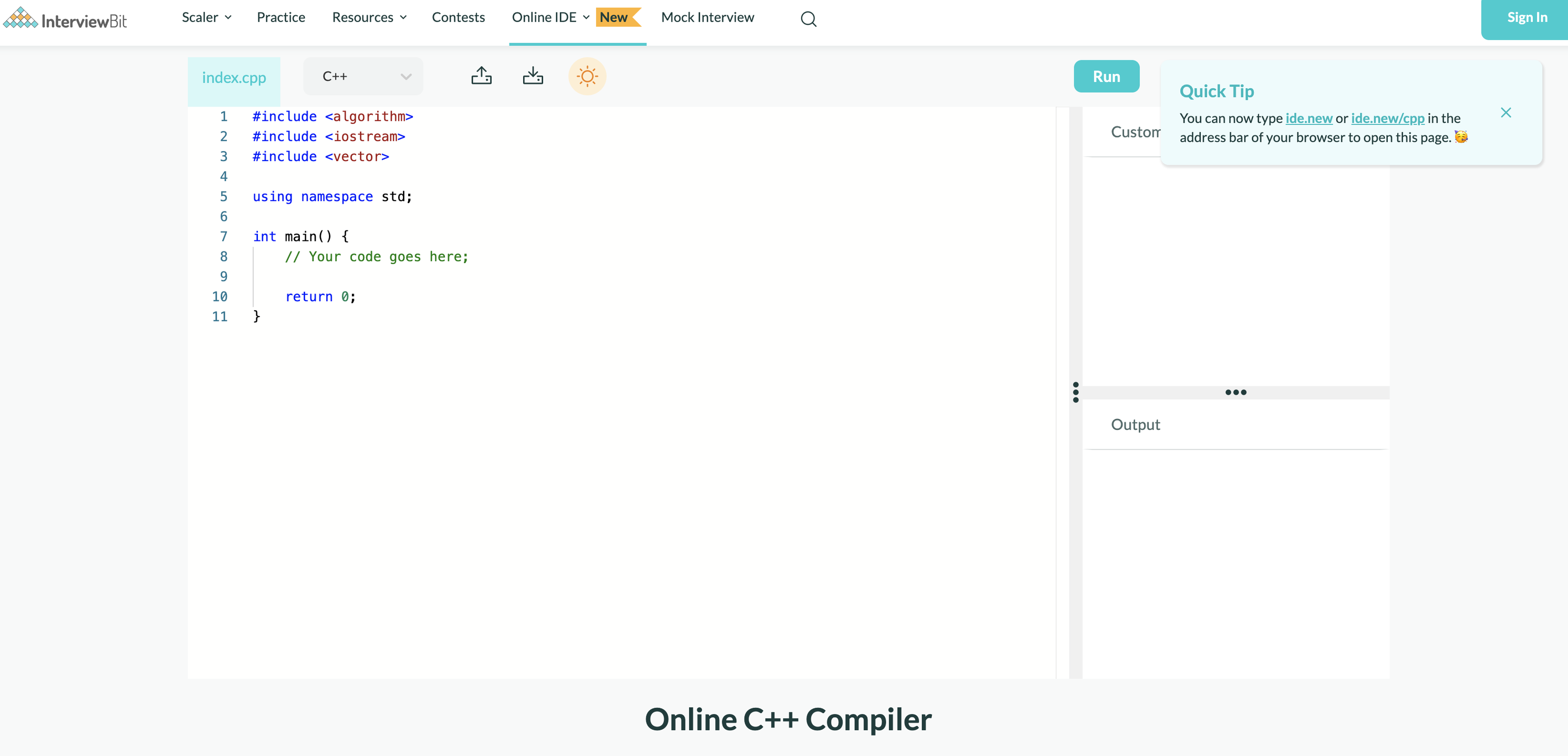Image resolution: width=1568 pixels, height=756 pixels.
Task: Expand the Scaler menu
Action: pyautogui.click(x=206, y=18)
